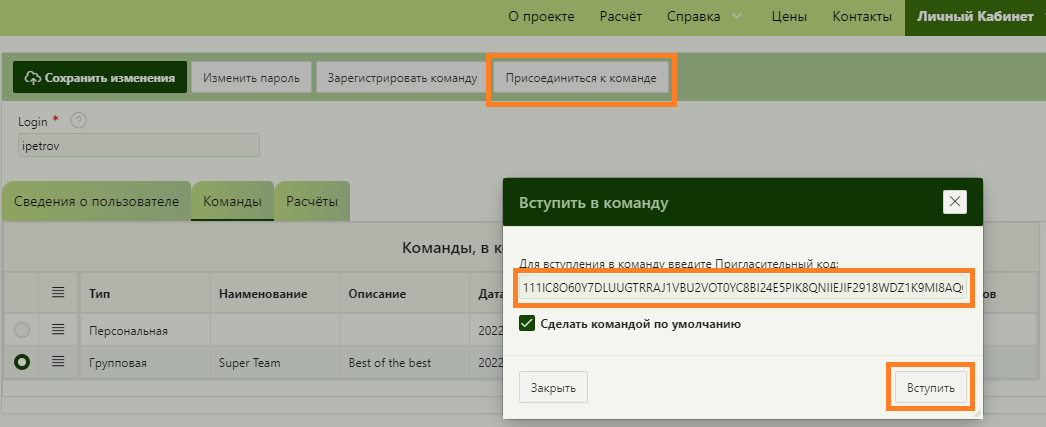Open the О проекте menu item
The image size is (1046, 427).
[541, 17]
